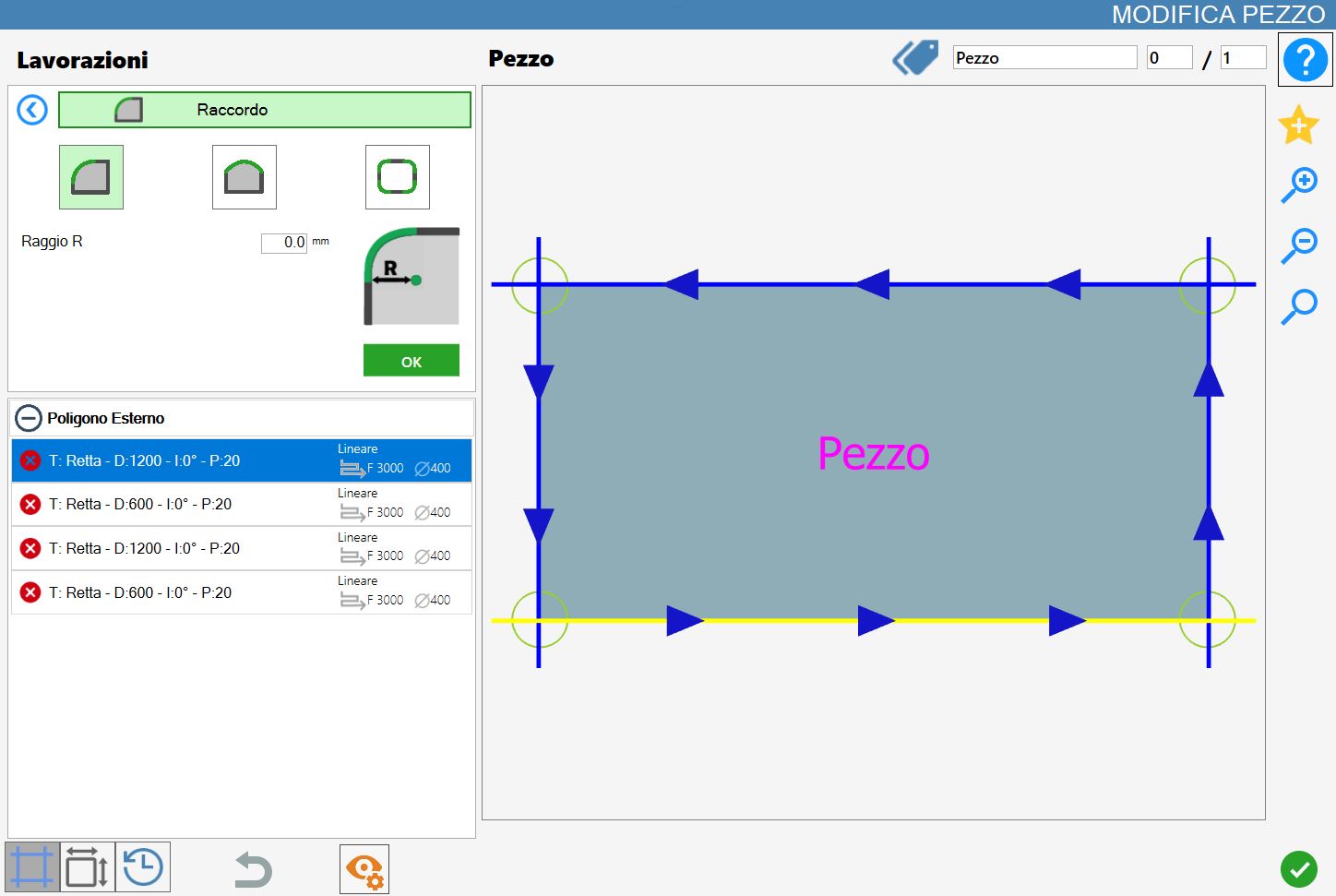Open the blue question mark help
The width and height of the screenshot is (1336, 896).
coord(1305,60)
